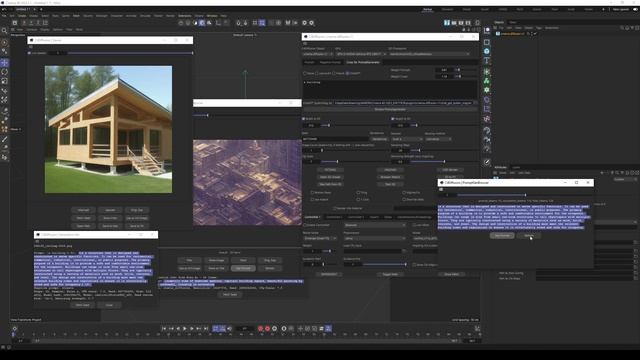Click the Text (T) object icon
Image resolution: width=640 pixels, height=360 pixels.
click(x=487, y=61)
